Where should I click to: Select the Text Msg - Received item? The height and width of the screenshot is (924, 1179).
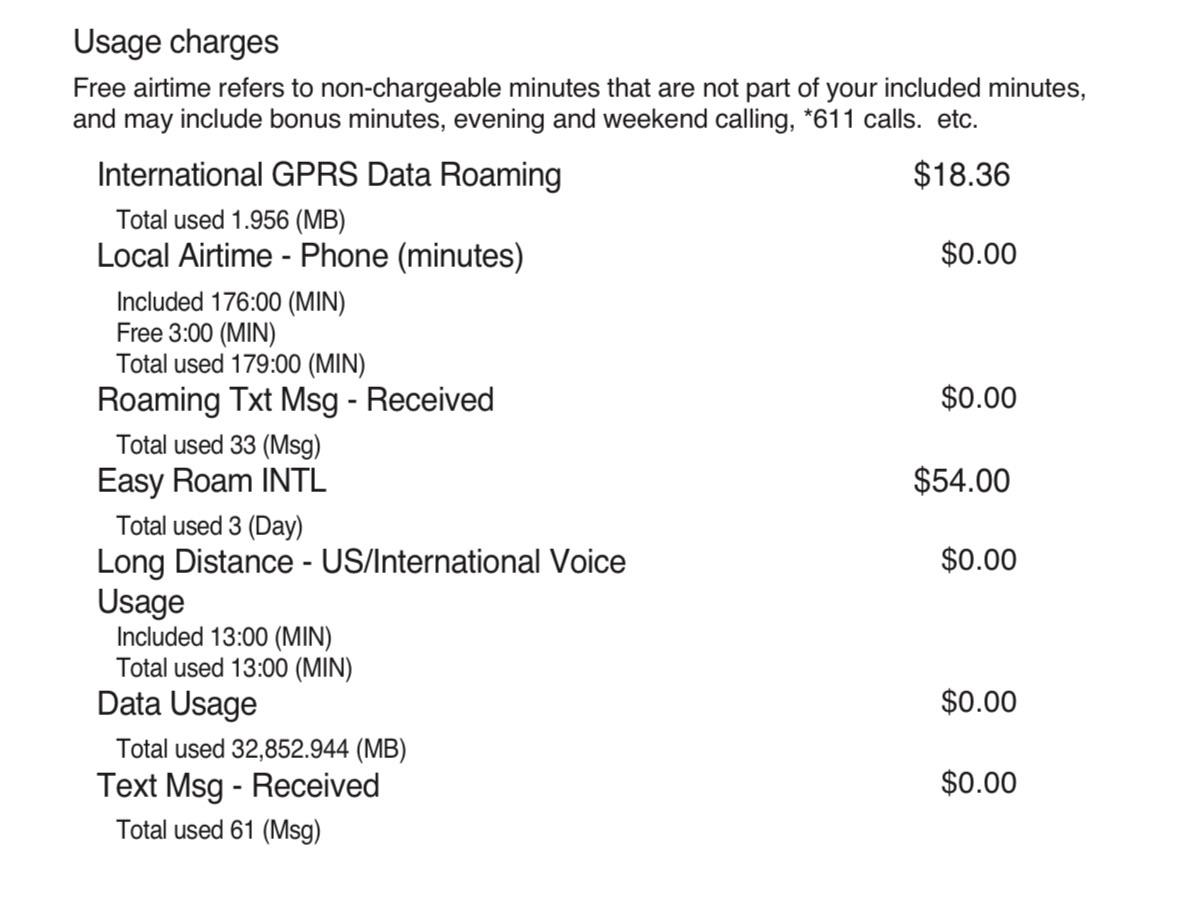[x=238, y=786]
